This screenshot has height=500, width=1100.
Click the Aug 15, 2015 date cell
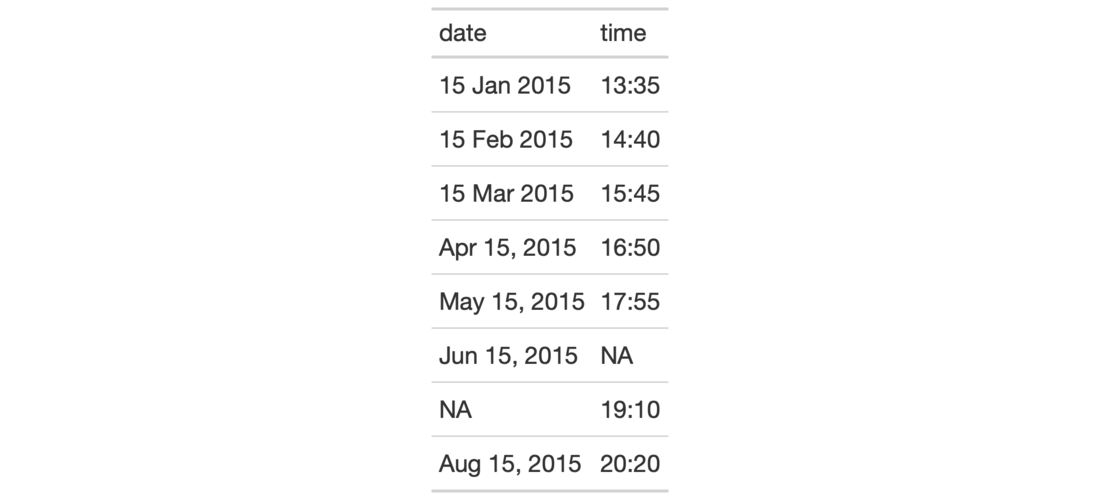509,463
